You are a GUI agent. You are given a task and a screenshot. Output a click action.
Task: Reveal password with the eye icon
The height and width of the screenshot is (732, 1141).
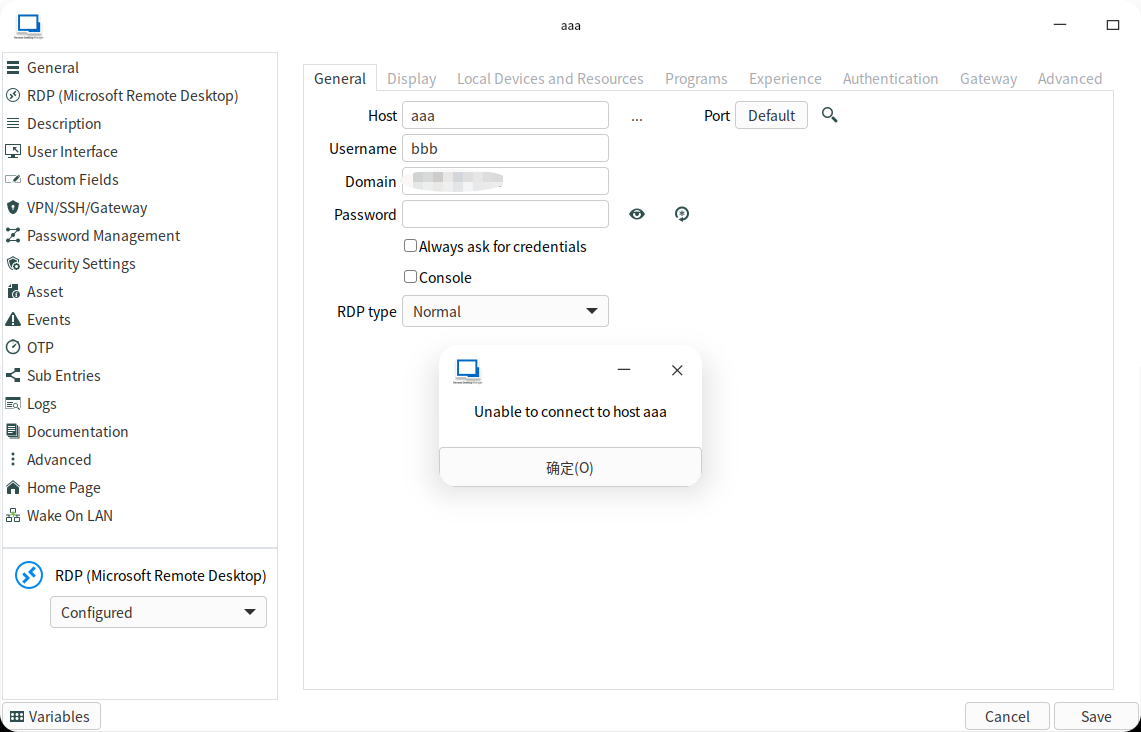coord(637,214)
